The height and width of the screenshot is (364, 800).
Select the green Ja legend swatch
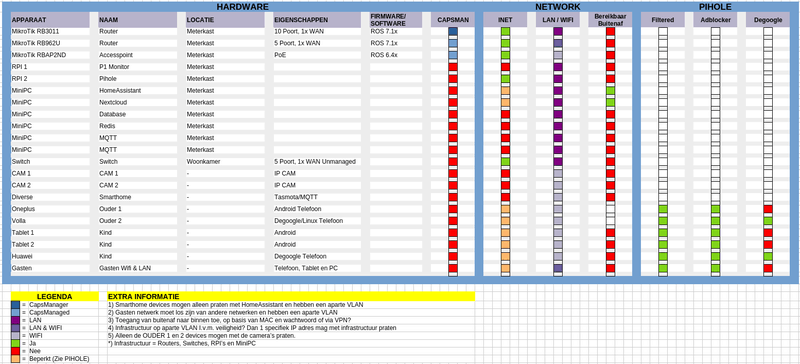pos(15,344)
